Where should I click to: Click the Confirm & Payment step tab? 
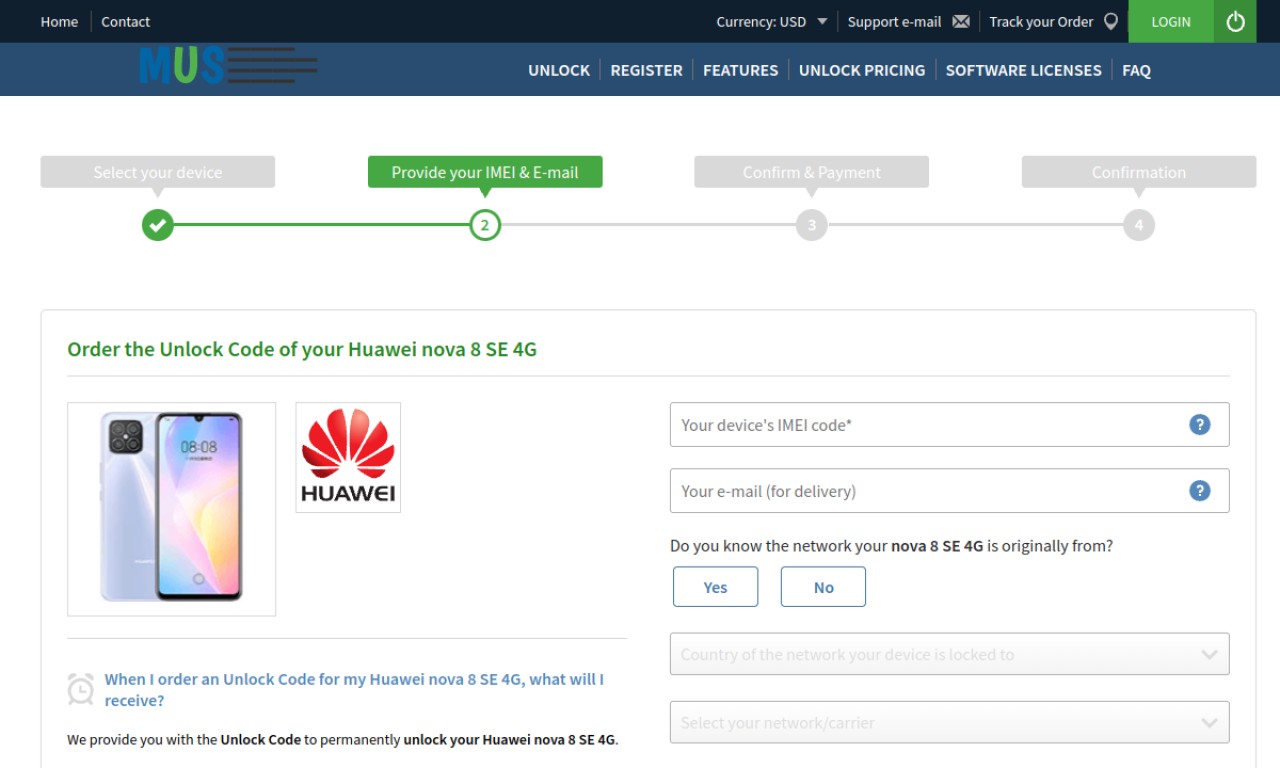(x=812, y=172)
